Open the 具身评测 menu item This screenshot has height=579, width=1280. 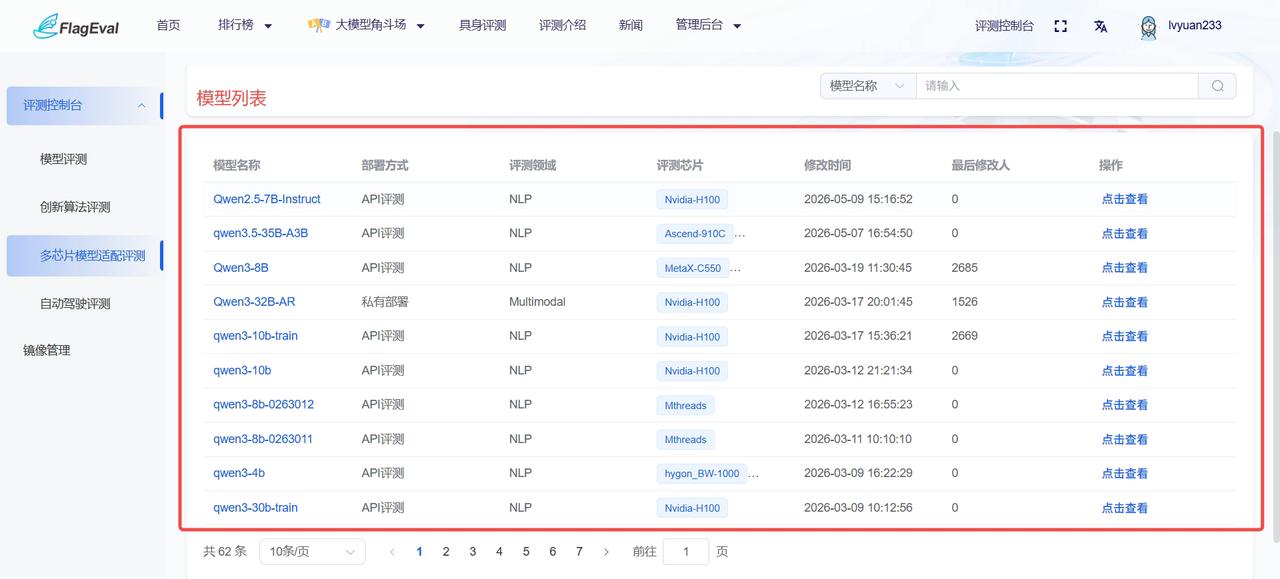pyautogui.click(x=482, y=26)
